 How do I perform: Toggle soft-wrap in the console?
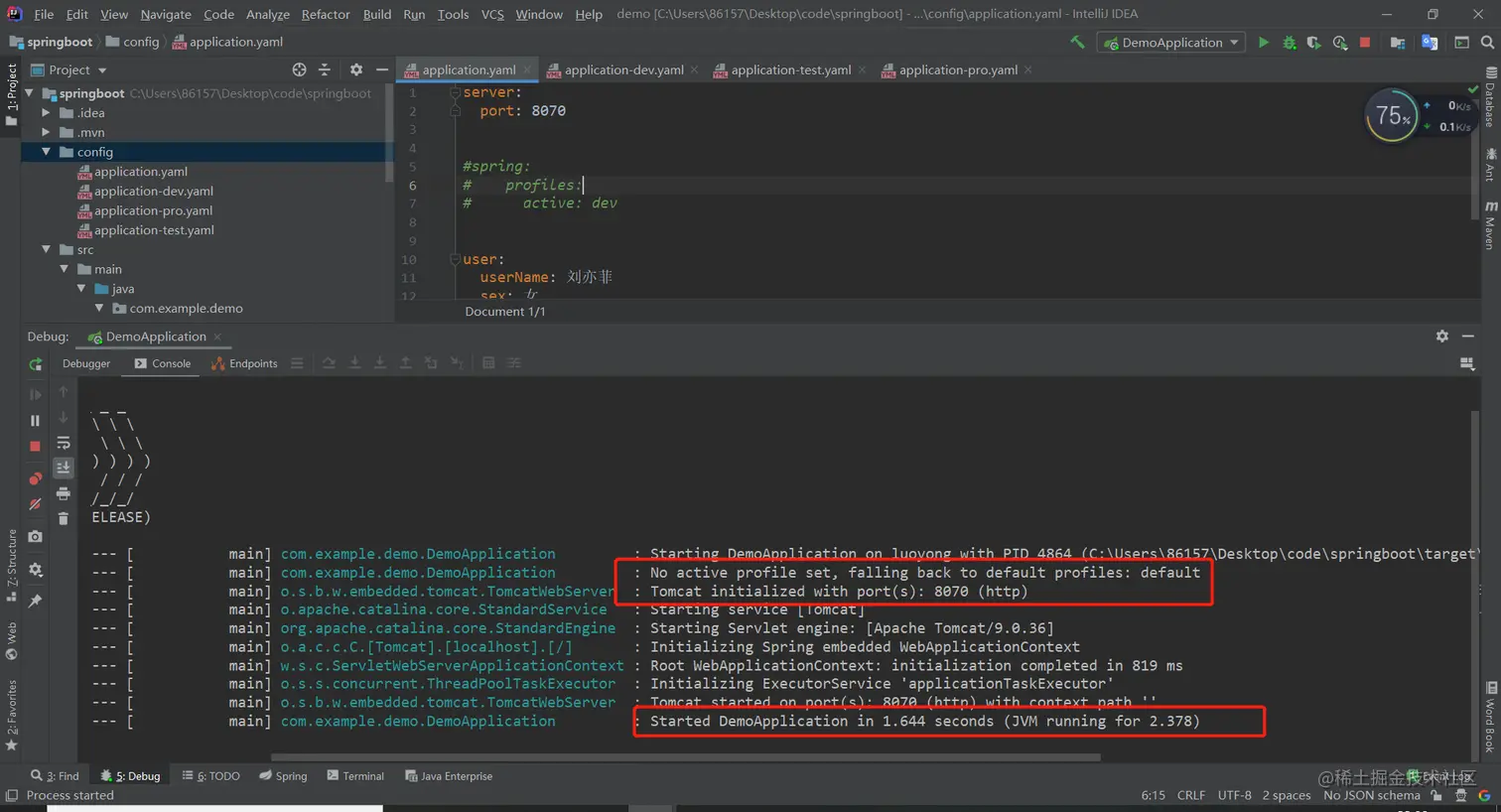[64, 443]
